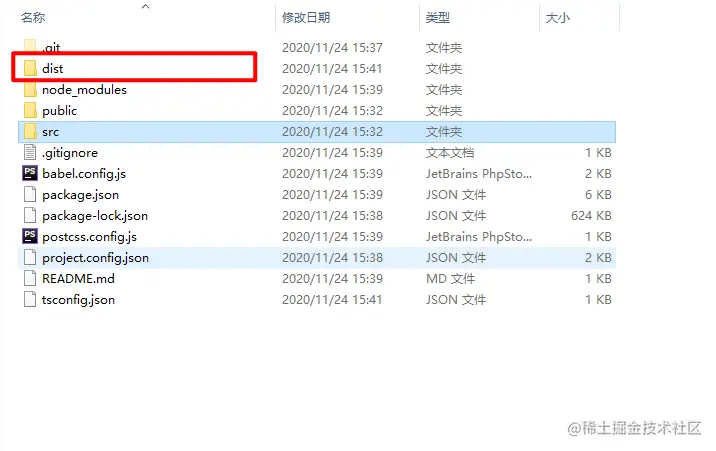The width and height of the screenshot is (716, 451).
Task: Click the 2020/11/24 15:37 date of .git
Action: point(332,47)
